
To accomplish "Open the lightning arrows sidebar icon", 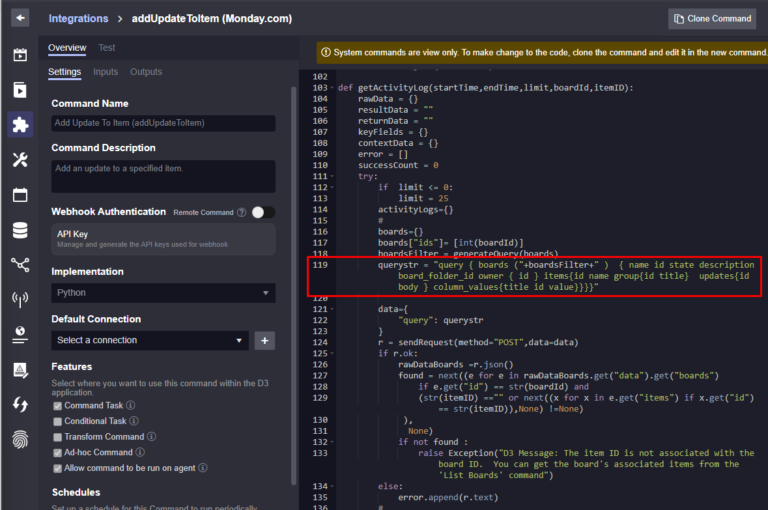I will 20,405.
